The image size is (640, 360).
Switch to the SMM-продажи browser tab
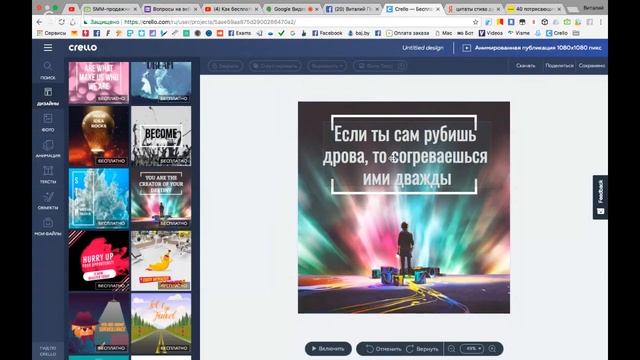click(x=109, y=9)
